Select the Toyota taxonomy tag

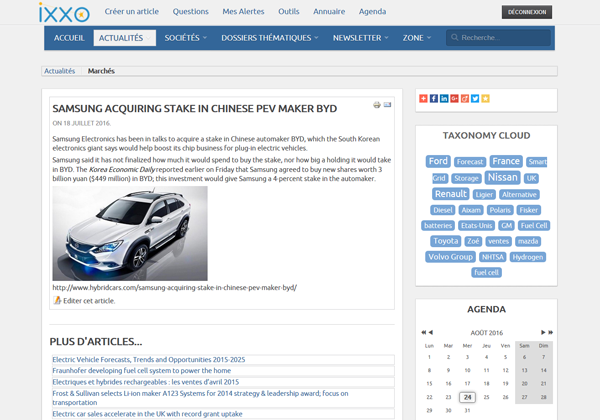coord(445,241)
